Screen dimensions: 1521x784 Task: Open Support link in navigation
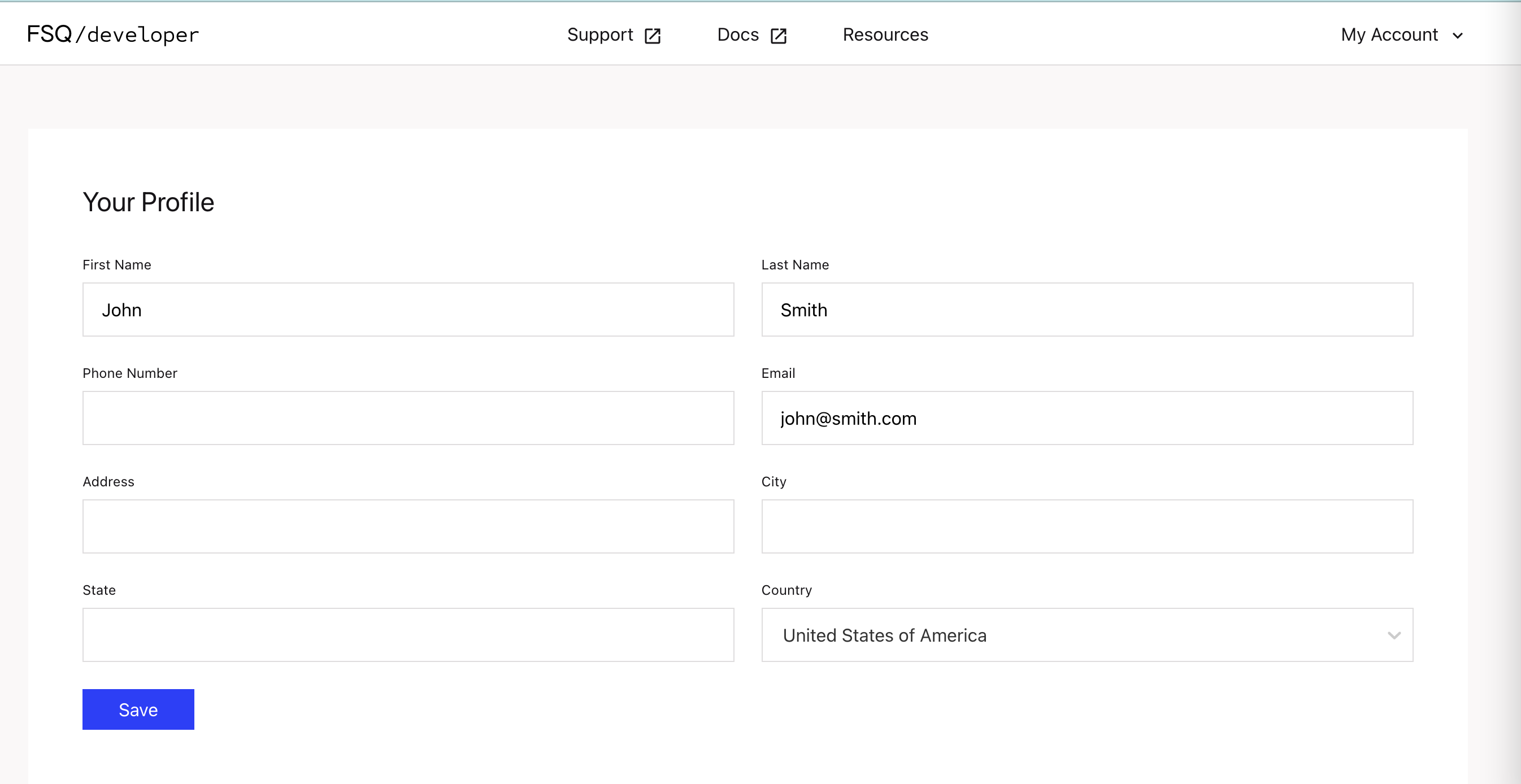tap(600, 35)
